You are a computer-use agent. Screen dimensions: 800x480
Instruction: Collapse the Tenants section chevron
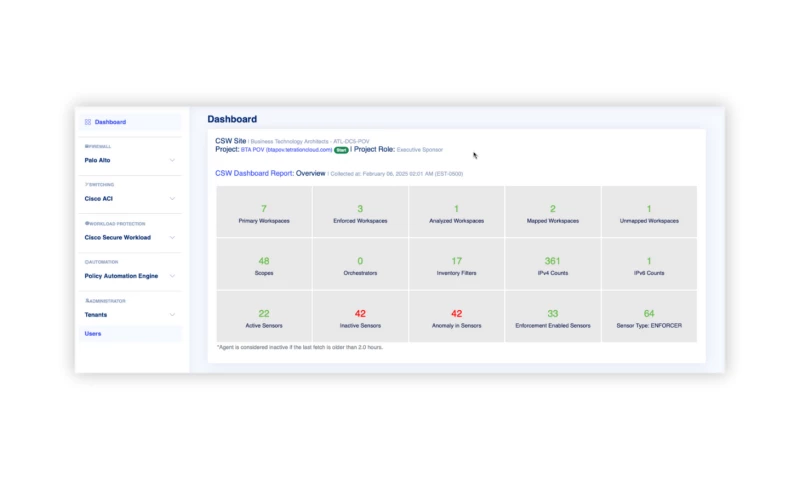click(172, 315)
